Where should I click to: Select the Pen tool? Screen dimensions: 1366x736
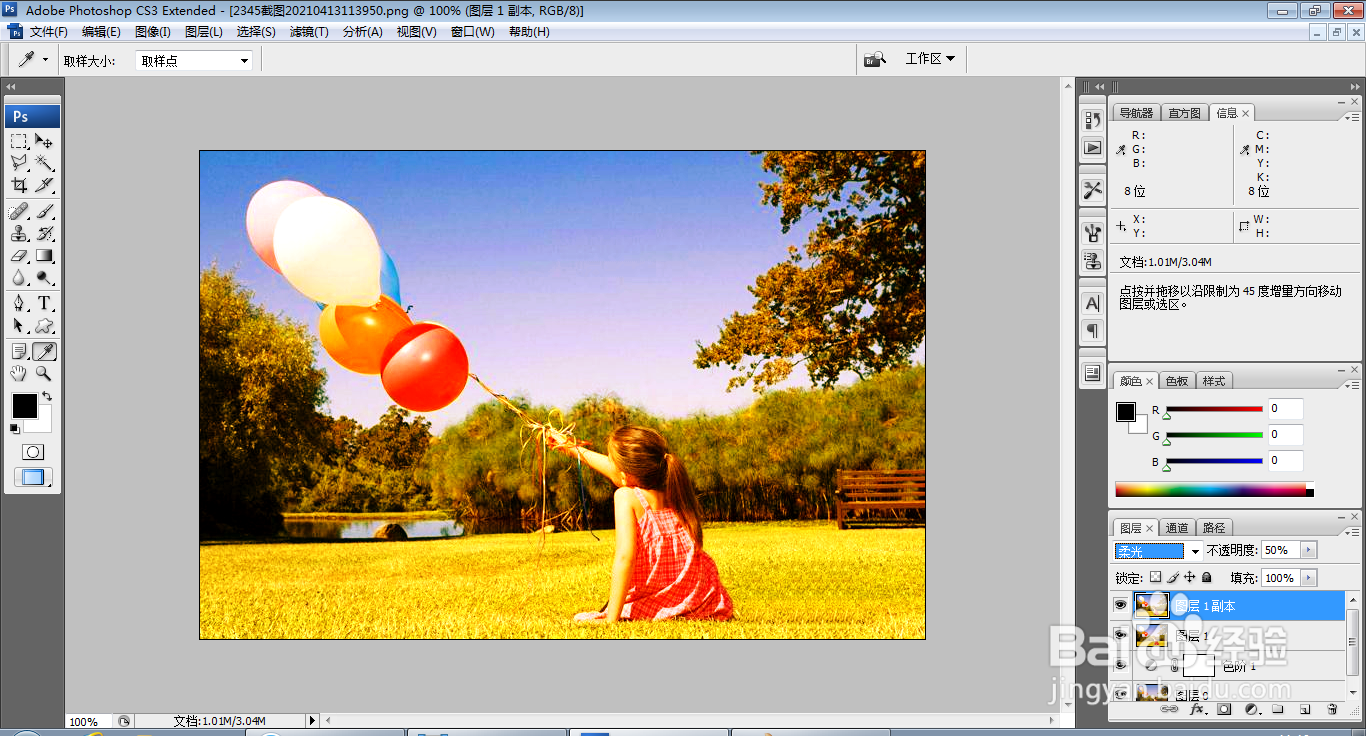(20, 303)
